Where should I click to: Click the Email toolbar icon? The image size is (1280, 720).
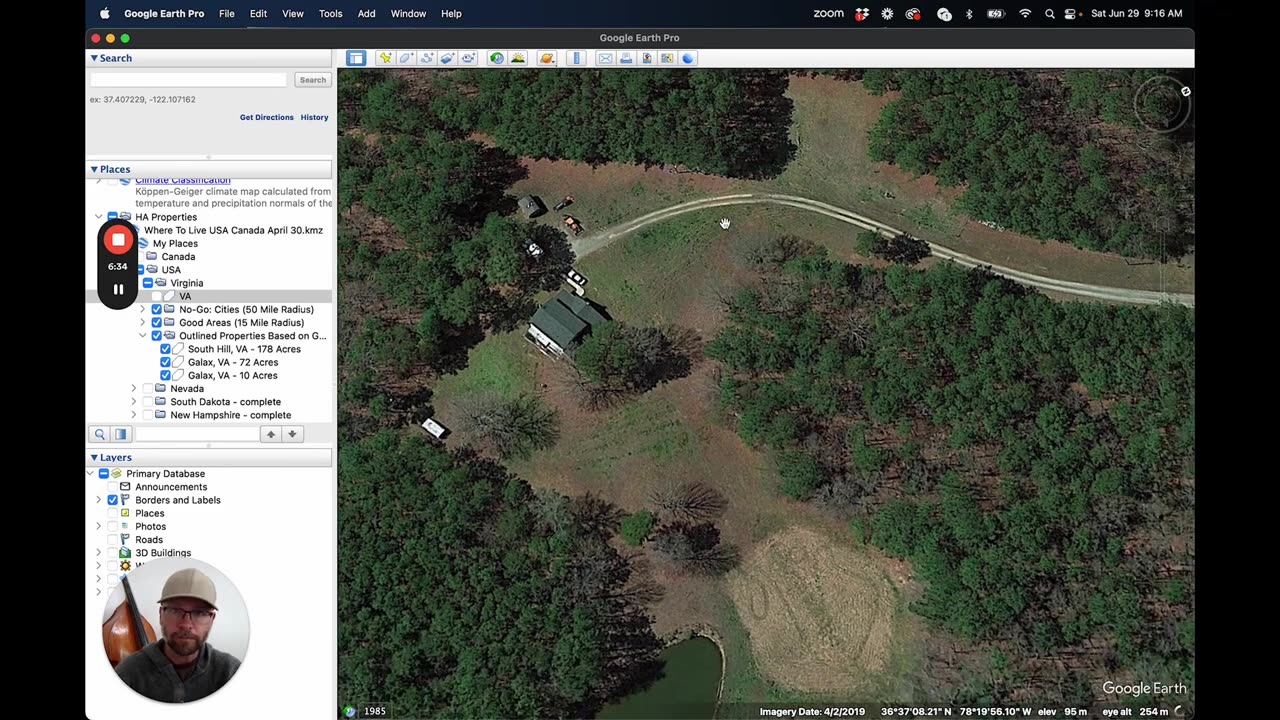605,58
